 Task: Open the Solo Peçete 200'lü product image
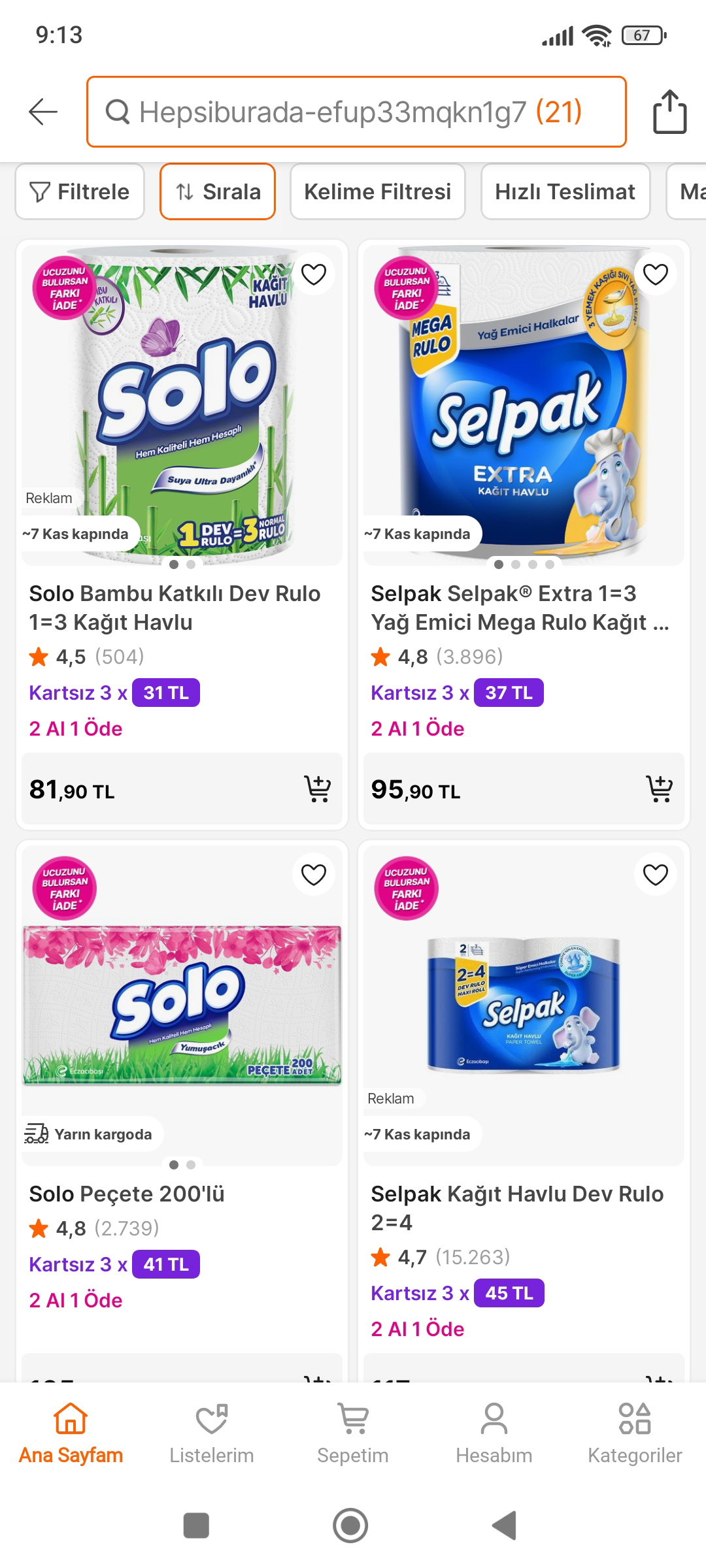pos(182,1006)
